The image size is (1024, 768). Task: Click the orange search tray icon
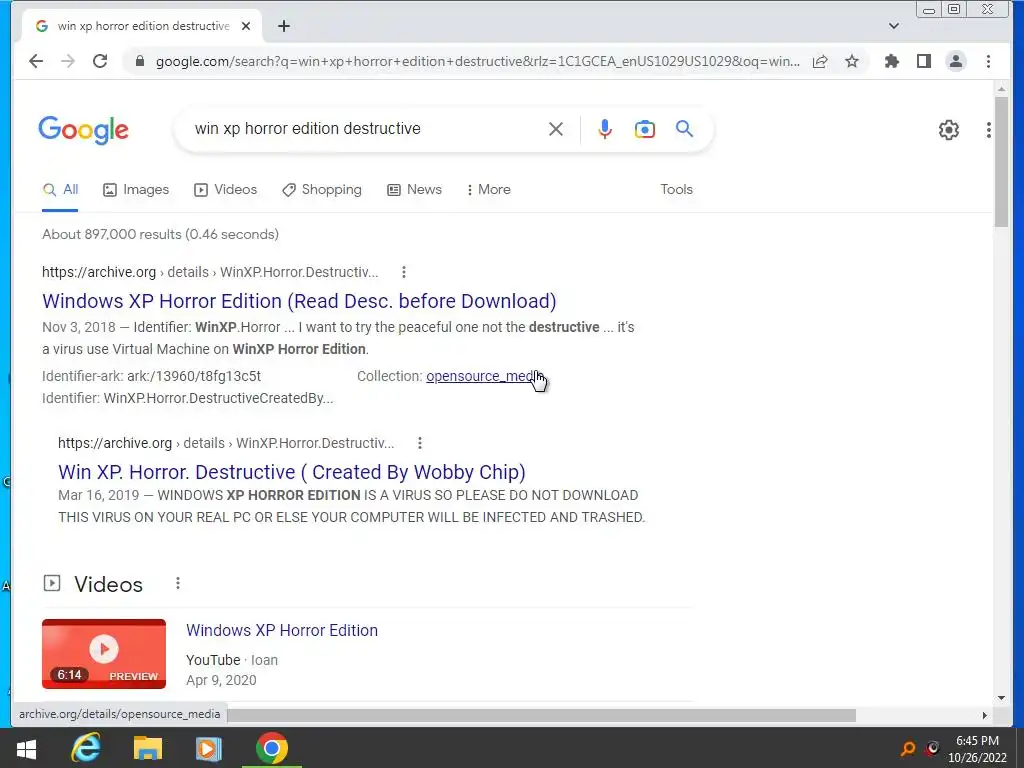pyautogui.click(x=908, y=748)
